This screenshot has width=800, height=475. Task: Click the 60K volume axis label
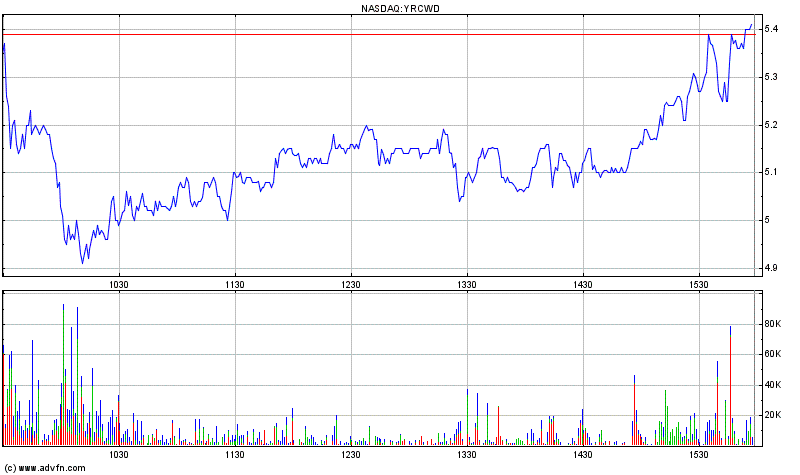point(773,354)
